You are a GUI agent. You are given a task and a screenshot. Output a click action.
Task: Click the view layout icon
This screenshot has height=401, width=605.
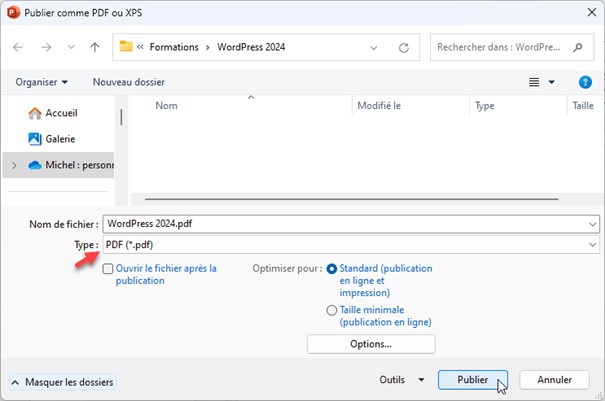[x=535, y=82]
